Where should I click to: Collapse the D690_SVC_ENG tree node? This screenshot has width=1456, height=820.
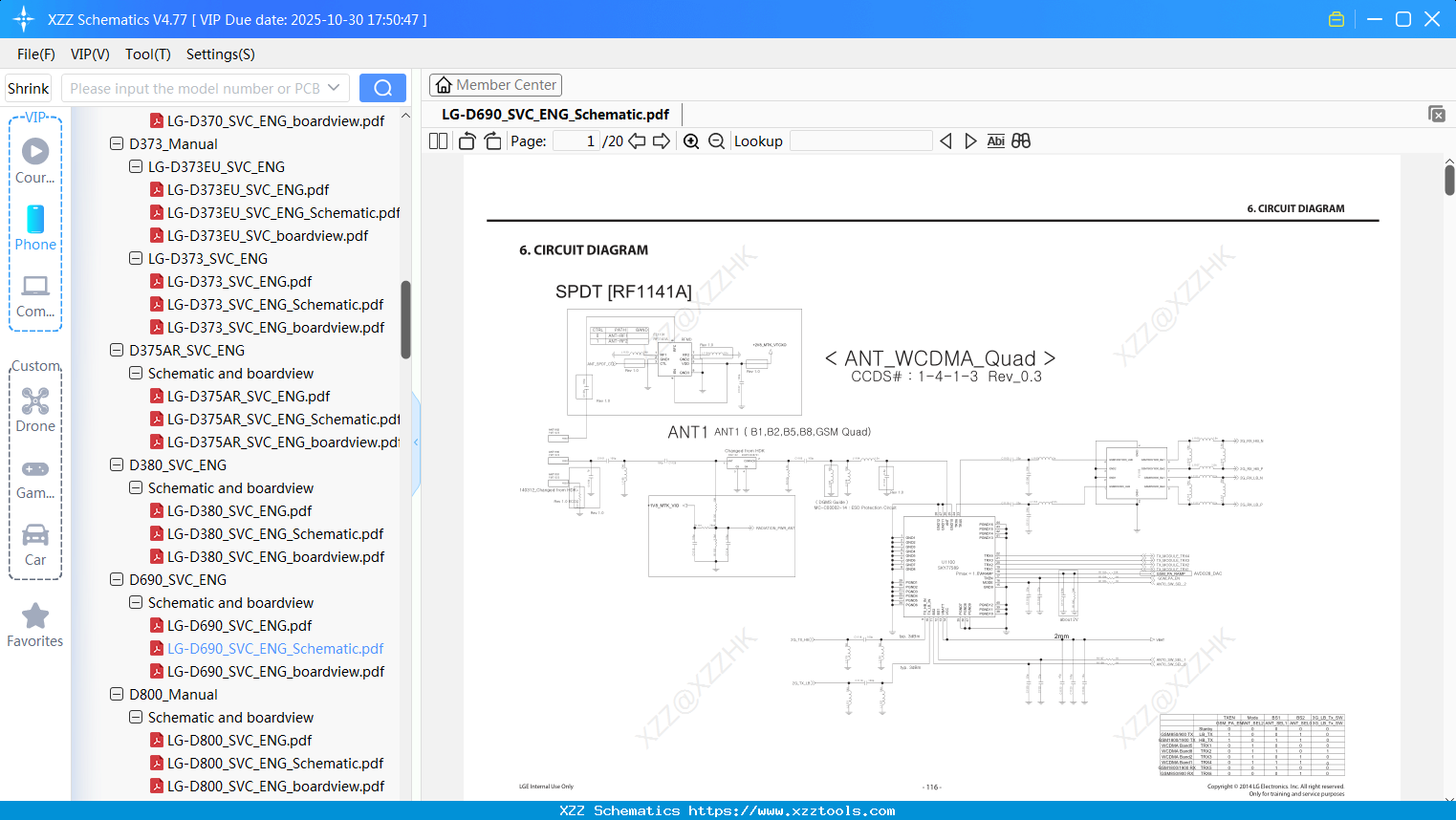(x=116, y=579)
